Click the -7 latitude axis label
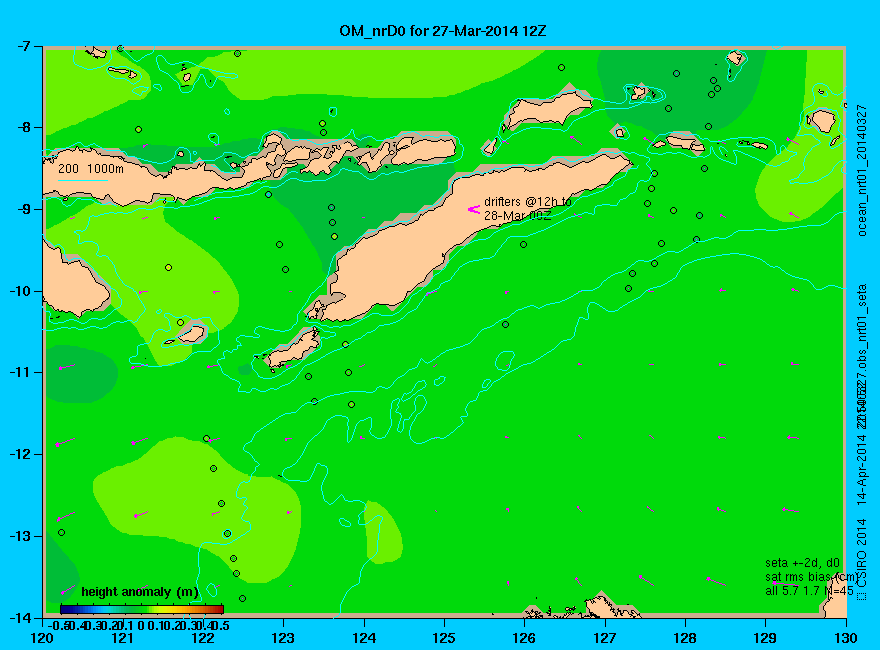This screenshot has height=650, width=880. 22,46
